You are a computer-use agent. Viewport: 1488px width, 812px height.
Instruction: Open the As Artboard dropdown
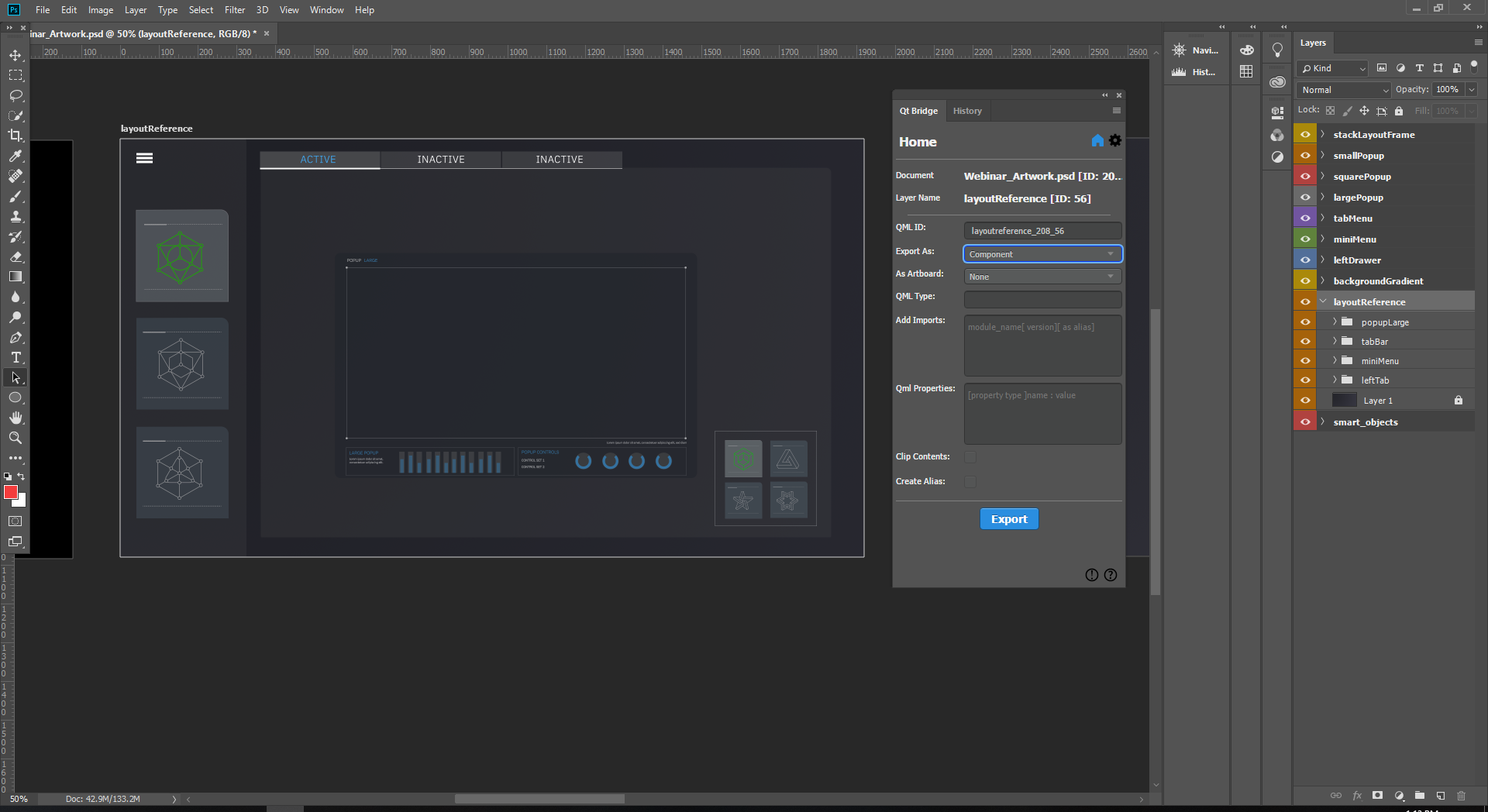tap(1042, 276)
